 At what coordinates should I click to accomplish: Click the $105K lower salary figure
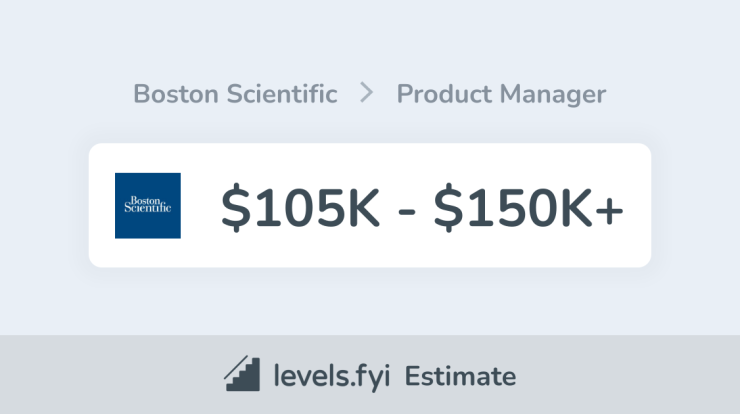click(301, 207)
